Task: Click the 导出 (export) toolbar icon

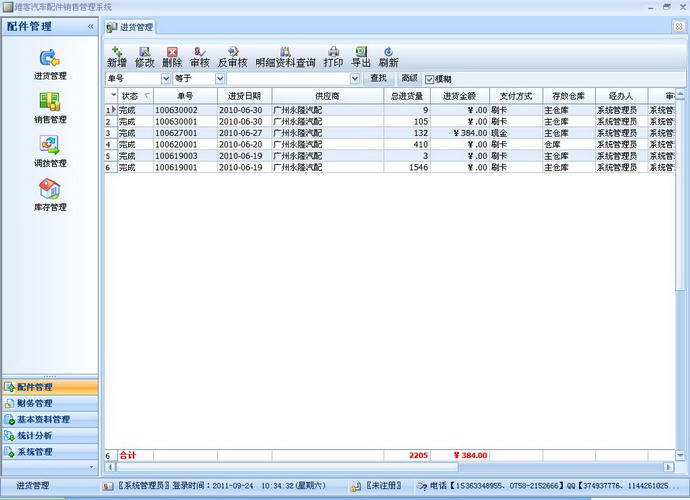Action: pos(361,58)
